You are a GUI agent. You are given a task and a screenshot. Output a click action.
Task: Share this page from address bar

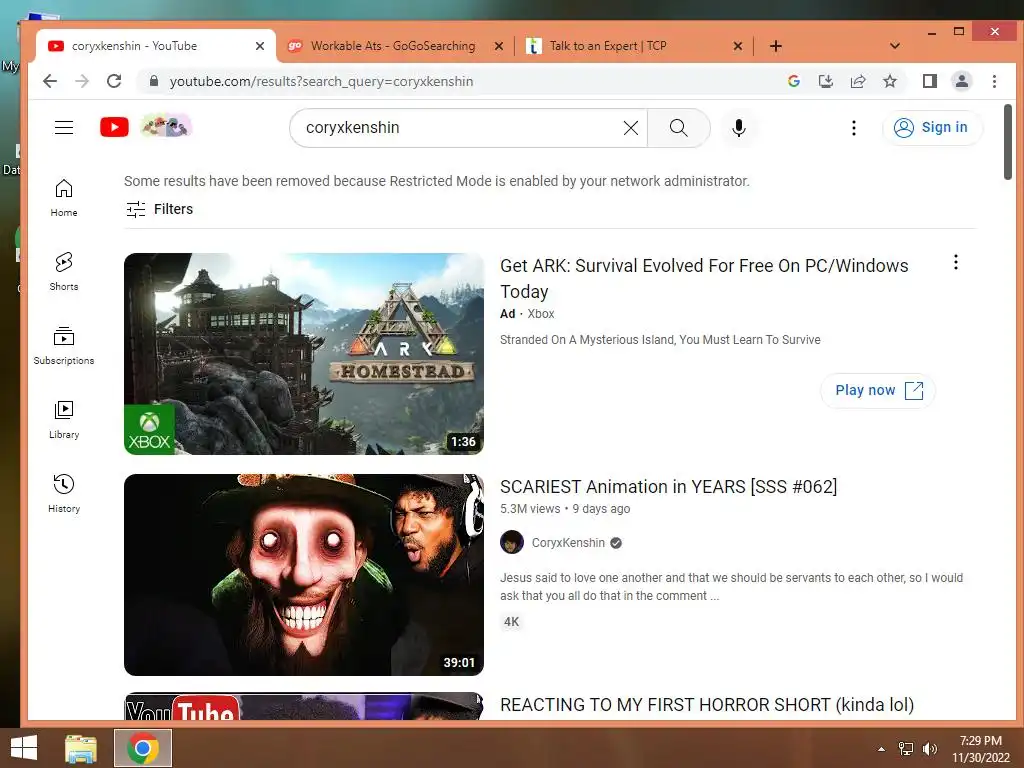(x=857, y=81)
